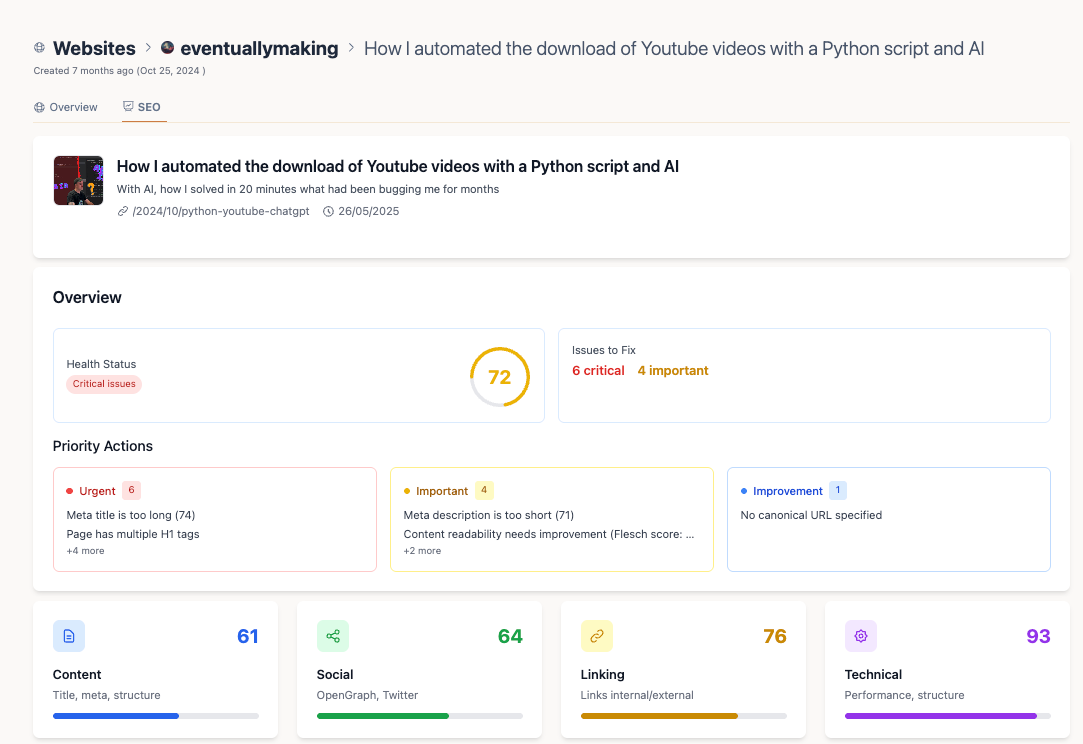Click the article thumbnail image
The height and width of the screenshot is (744, 1083).
point(78,181)
